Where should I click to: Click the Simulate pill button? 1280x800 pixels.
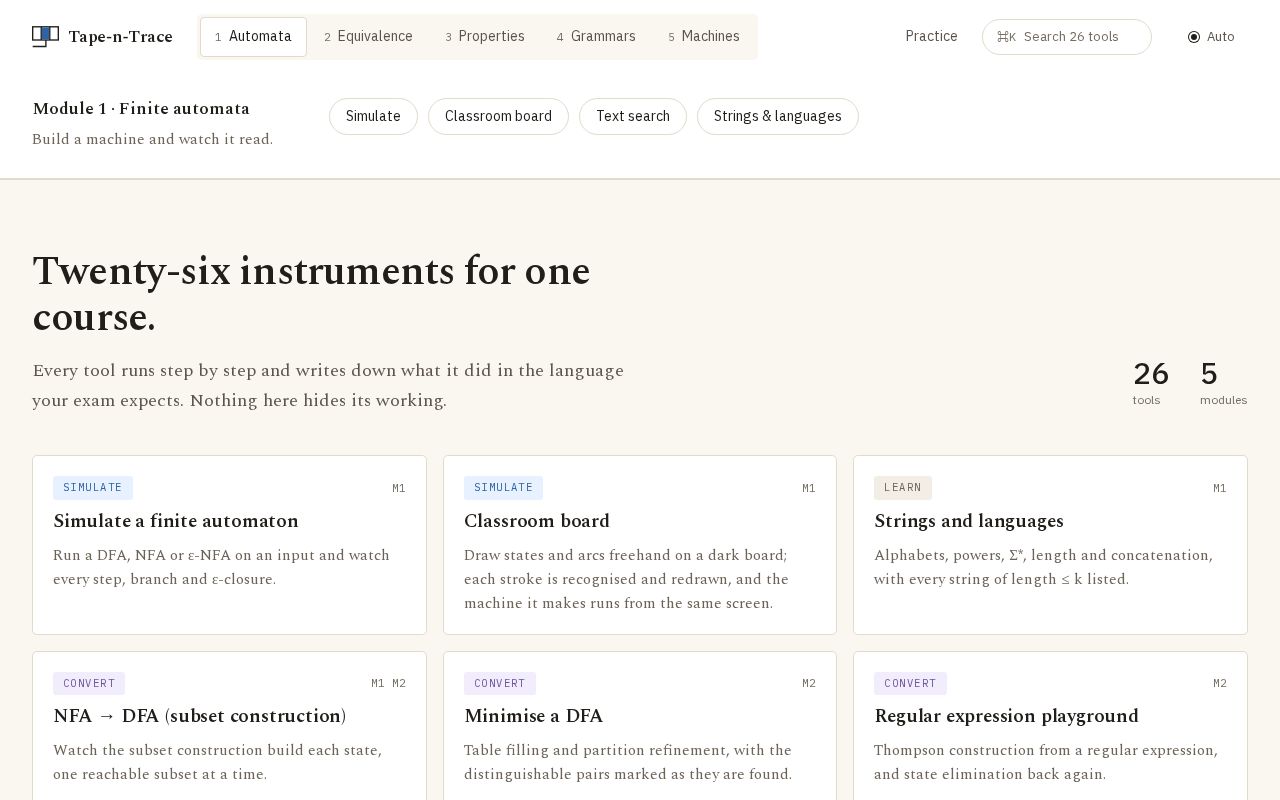pyautogui.click(x=373, y=116)
